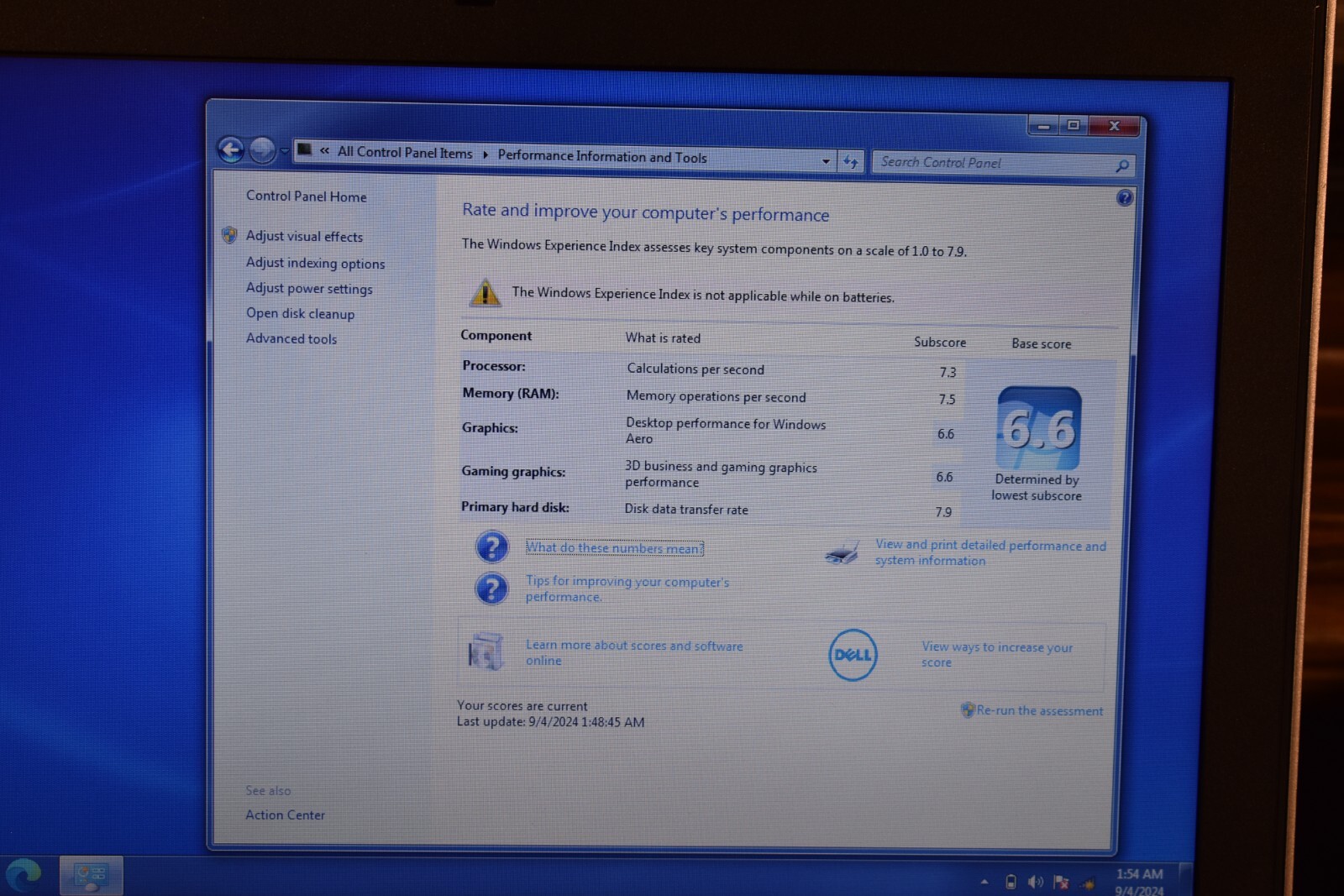Re-run the assessment
The height and width of the screenshot is (896, 1344).
[x=1039, y=710]
